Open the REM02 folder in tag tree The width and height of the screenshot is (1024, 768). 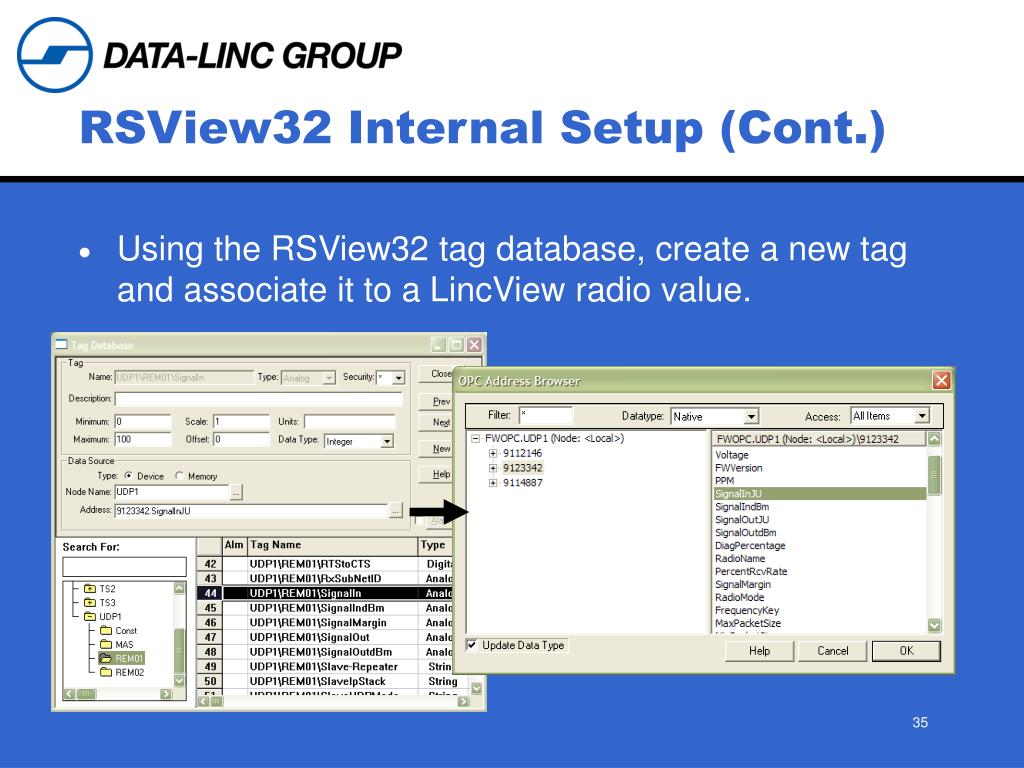(x=121, y=672)
